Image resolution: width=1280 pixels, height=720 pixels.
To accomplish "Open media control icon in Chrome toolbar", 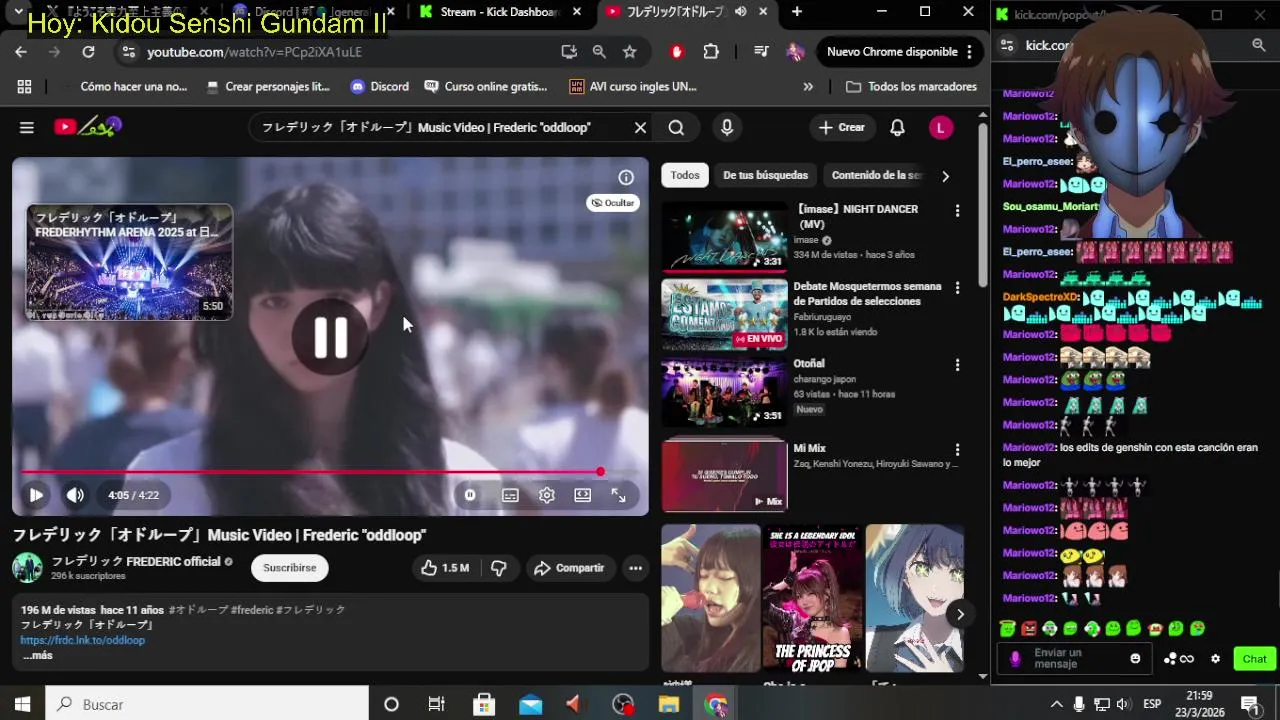I will click(x=761, y=52).
